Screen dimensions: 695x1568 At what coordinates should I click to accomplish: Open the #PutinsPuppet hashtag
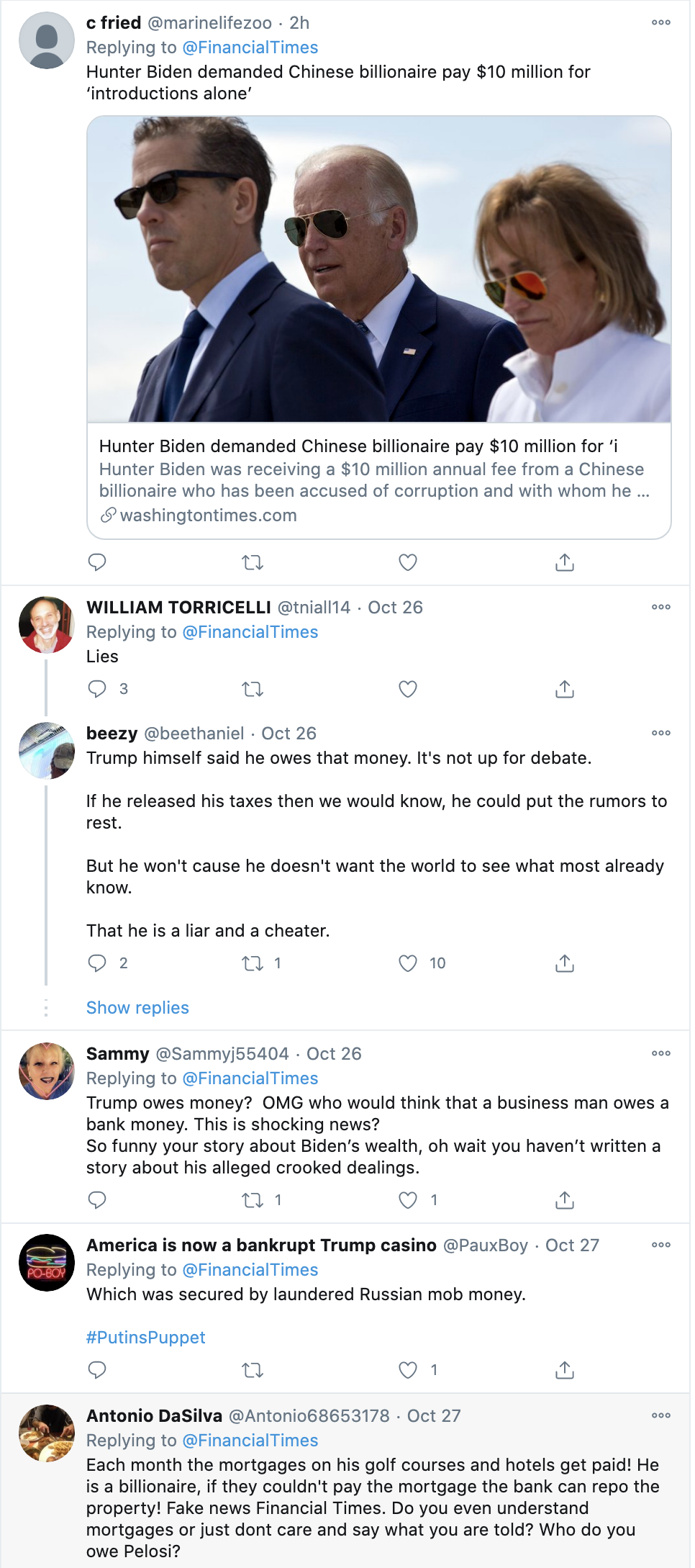pyautogui.click(x=146, y=1338)
